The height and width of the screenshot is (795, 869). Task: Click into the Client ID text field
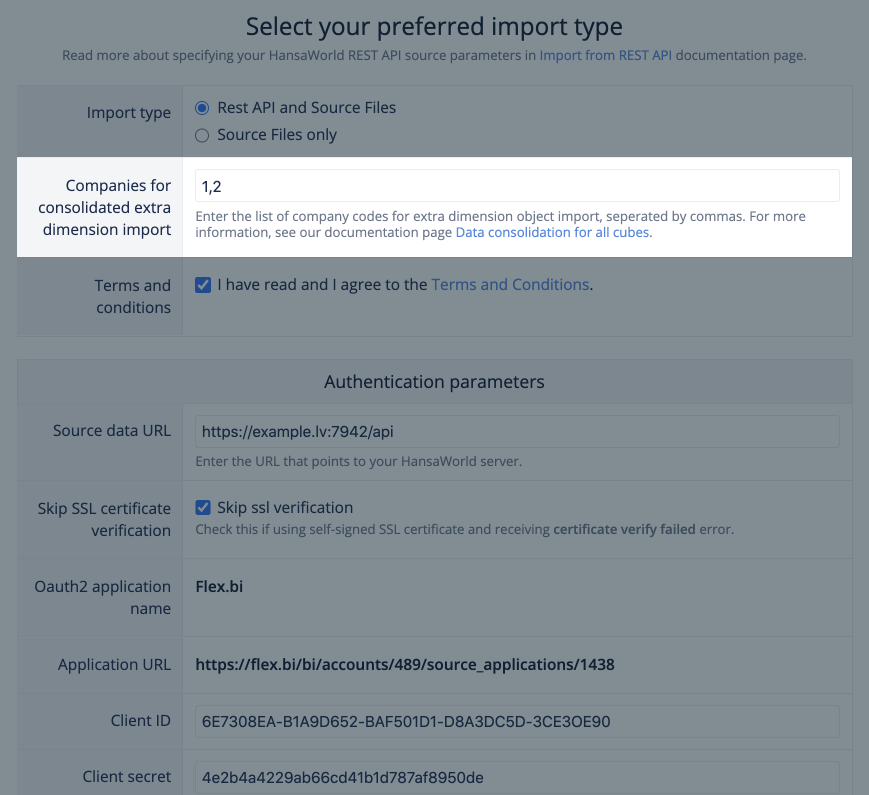pyautogui.click(x=516, y=721)
